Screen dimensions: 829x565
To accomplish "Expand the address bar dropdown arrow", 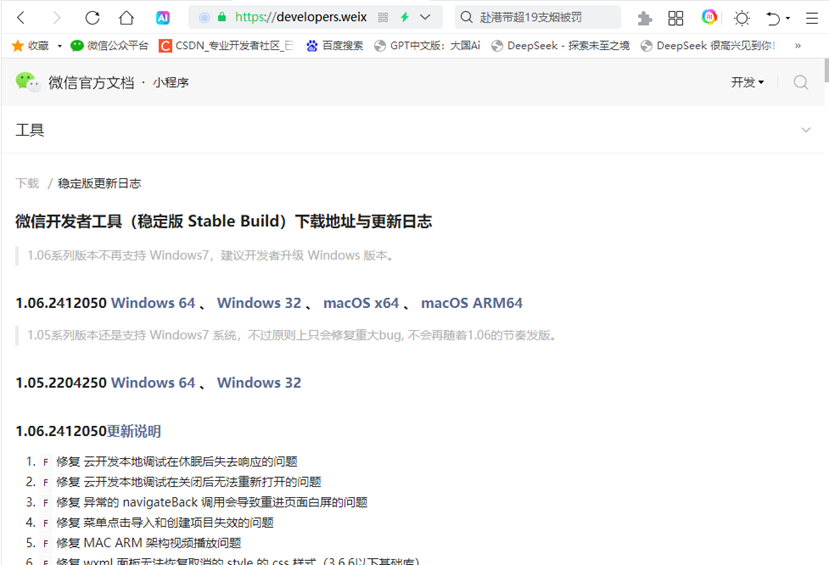I will [425, 17].
